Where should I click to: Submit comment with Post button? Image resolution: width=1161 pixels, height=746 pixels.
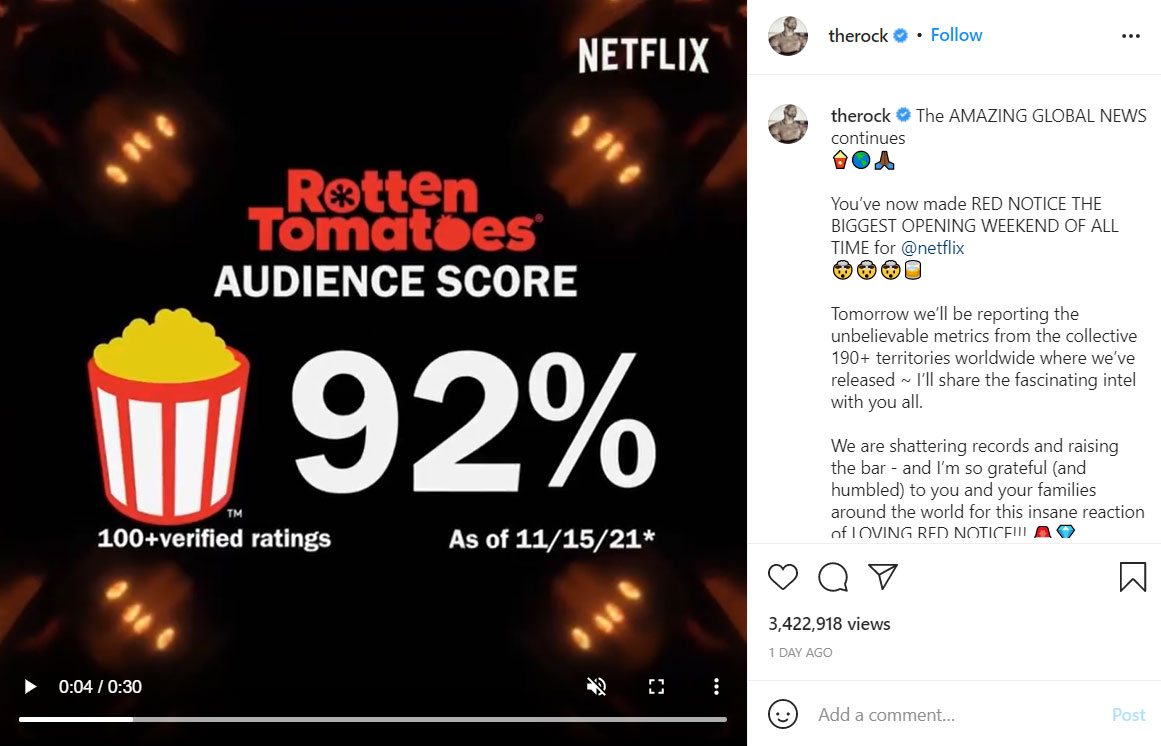click(x=1128, y=714)
